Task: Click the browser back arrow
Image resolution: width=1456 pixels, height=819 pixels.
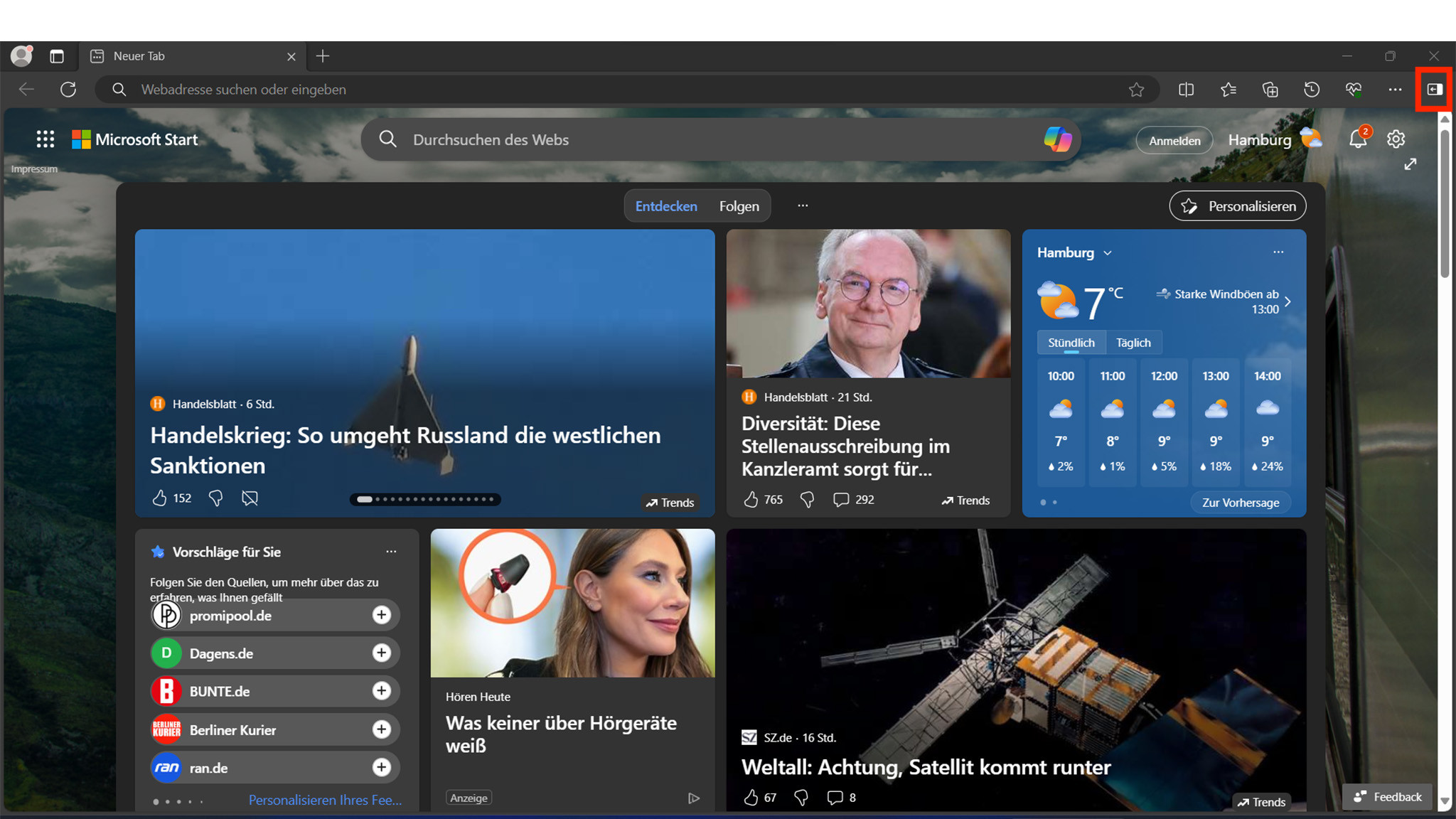Action: click(x=27, y=90)
